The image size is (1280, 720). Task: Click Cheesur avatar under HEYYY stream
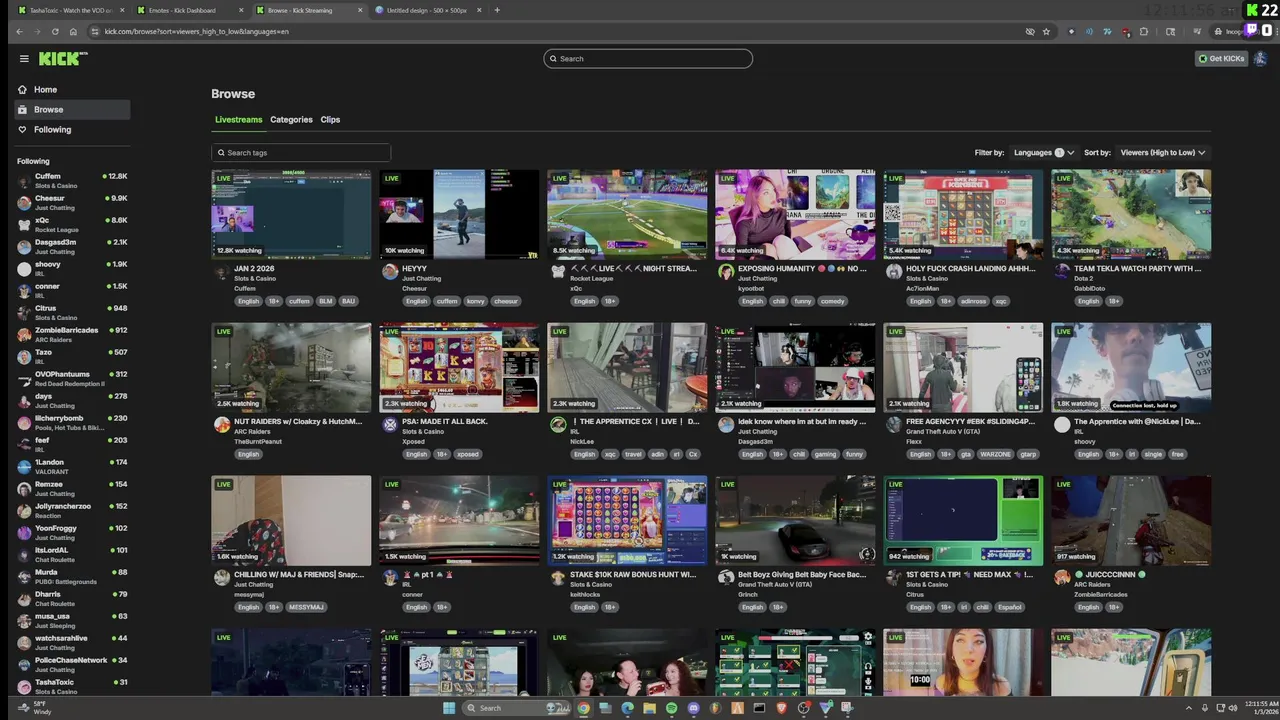390,271
